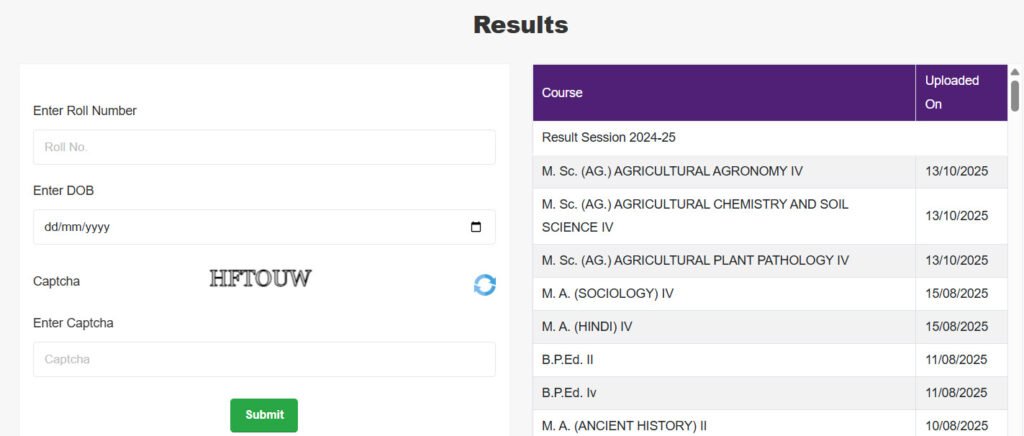Open M. A. (Ancient History) II result

point(624,425)
